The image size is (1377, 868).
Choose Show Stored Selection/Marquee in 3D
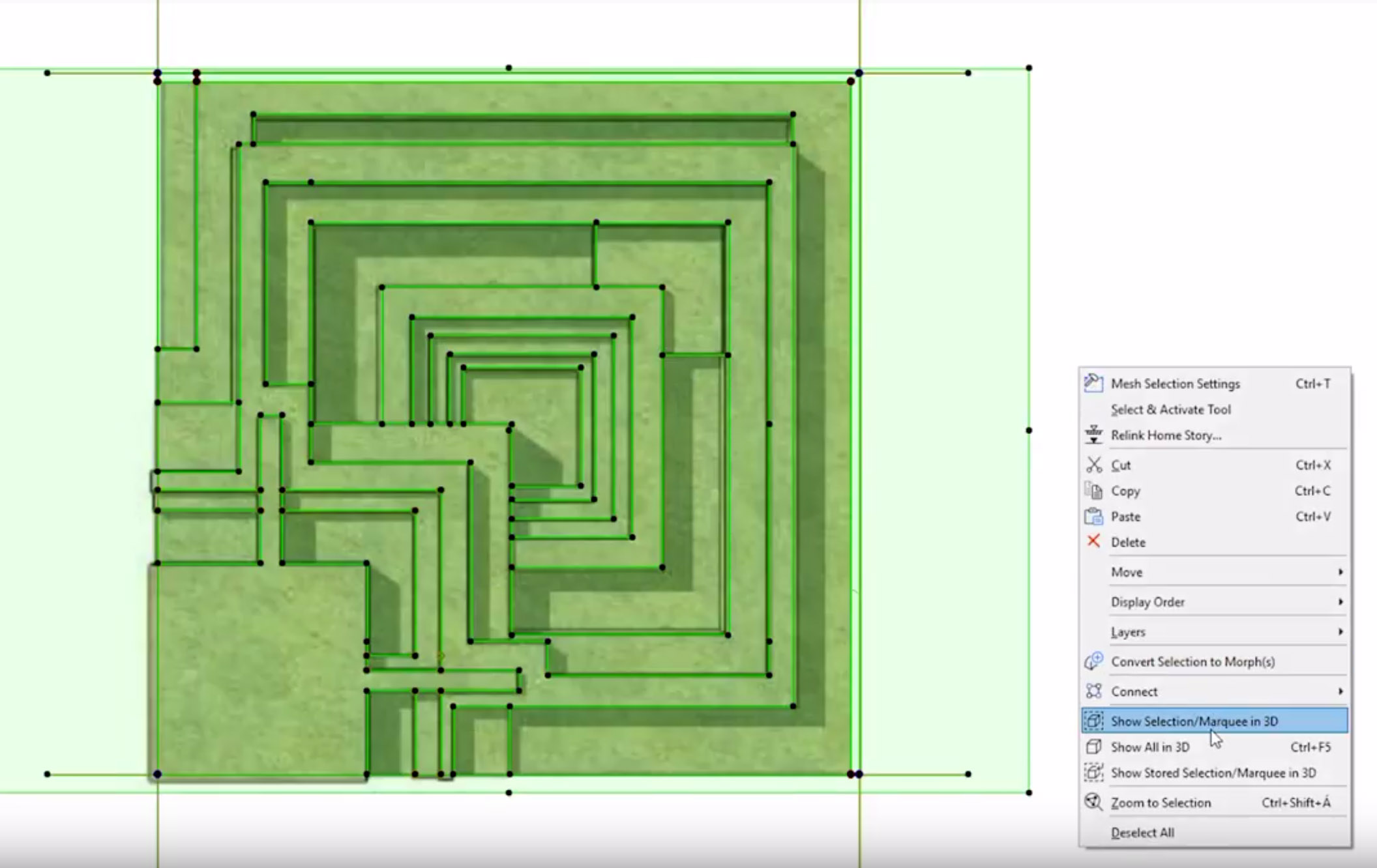tap(1213, 773)
